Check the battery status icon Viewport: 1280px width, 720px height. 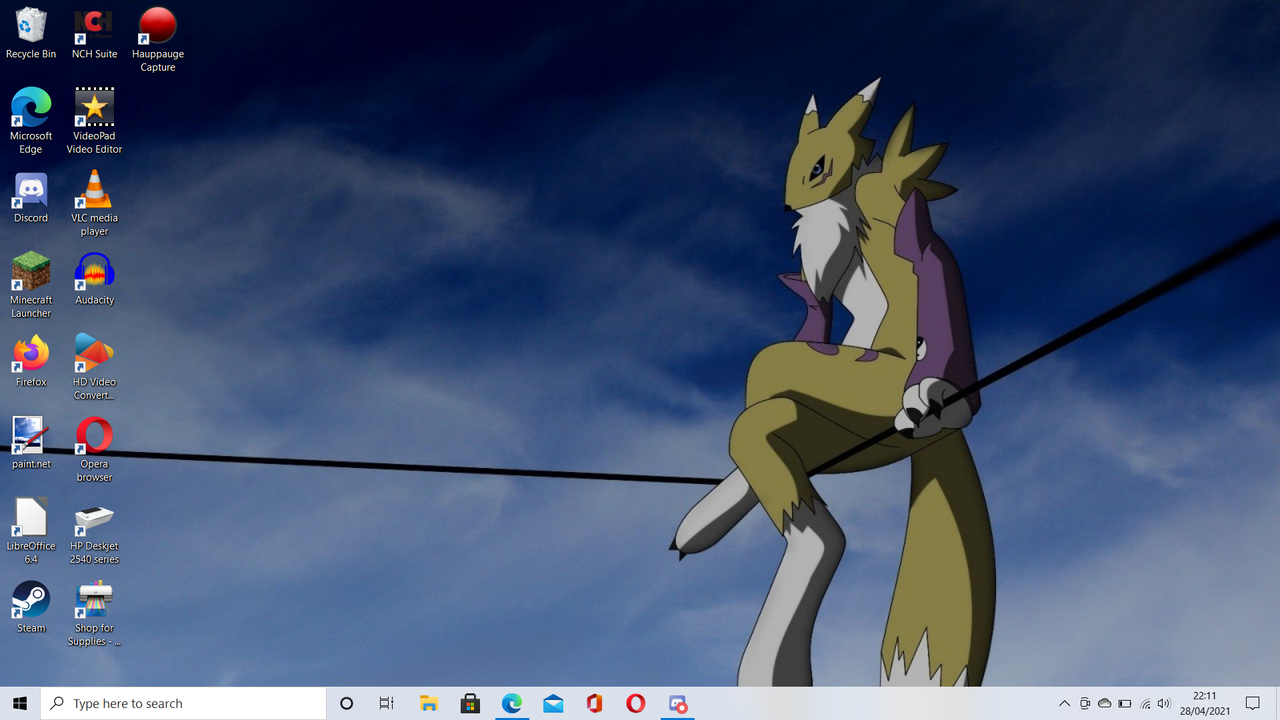click(x=1125, y=704)
